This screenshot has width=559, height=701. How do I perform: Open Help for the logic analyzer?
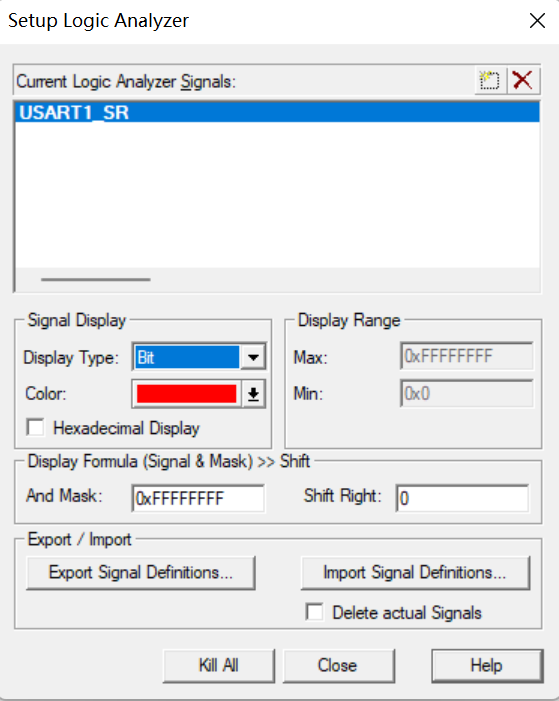(x=487, y=666)
